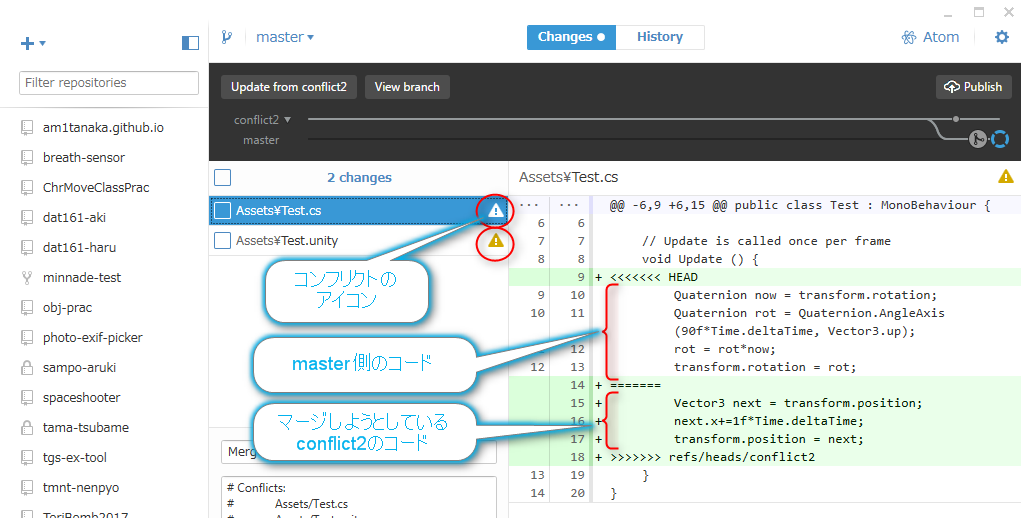
Task: Click the diff hunk header line
Action: click(x=764, y=205)
